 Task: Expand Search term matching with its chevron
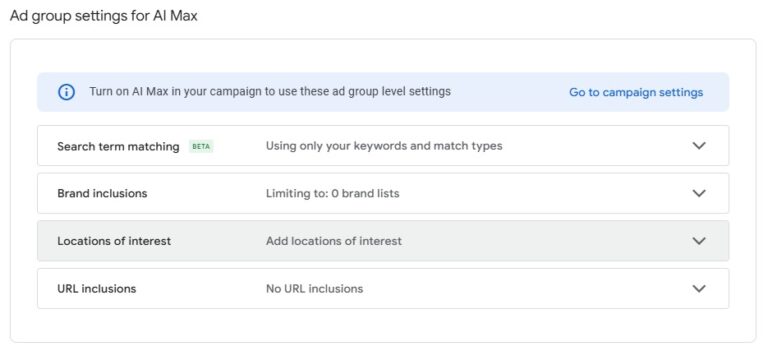(x=699, y=145)
